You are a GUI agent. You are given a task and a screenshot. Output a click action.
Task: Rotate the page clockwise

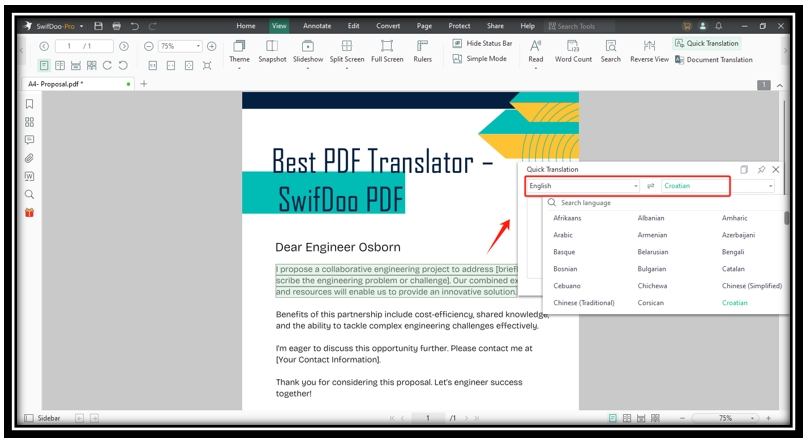pyautogui.click(x=107, y=65)
